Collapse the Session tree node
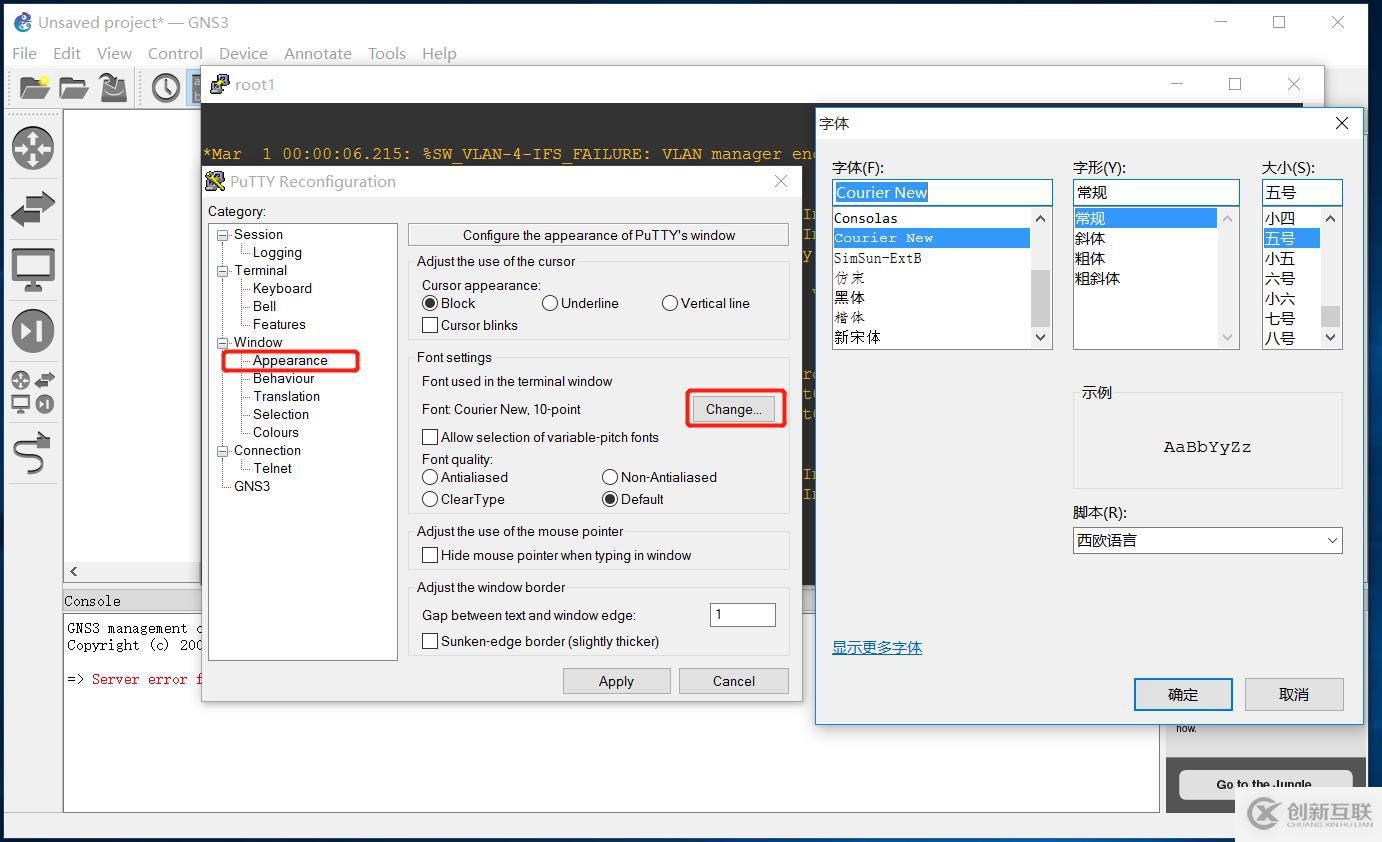The width and height of the screenshot is (1382, 842). (223, 235)
